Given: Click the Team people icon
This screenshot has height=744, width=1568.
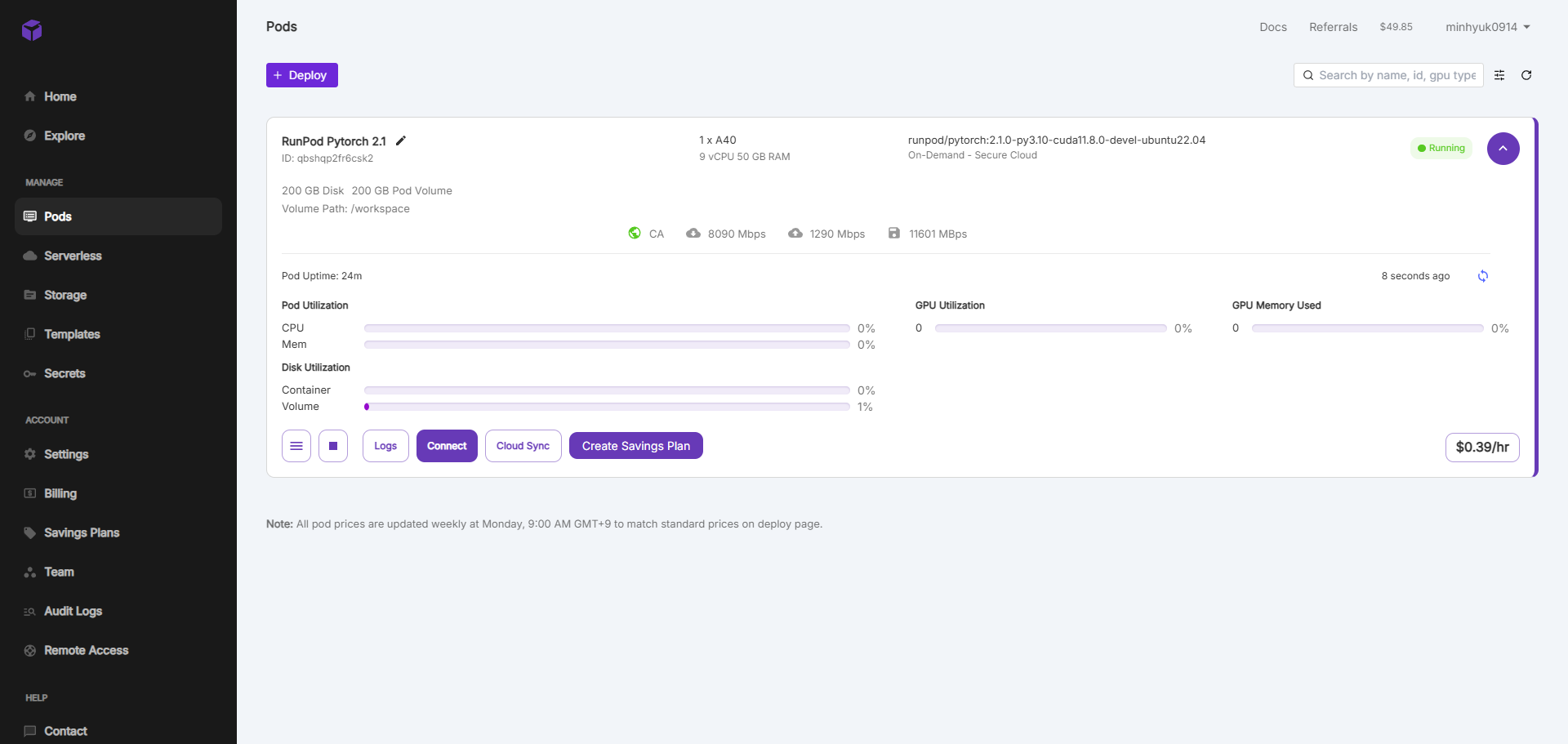Looking at the screenshot, I should (x=30, y=572).
